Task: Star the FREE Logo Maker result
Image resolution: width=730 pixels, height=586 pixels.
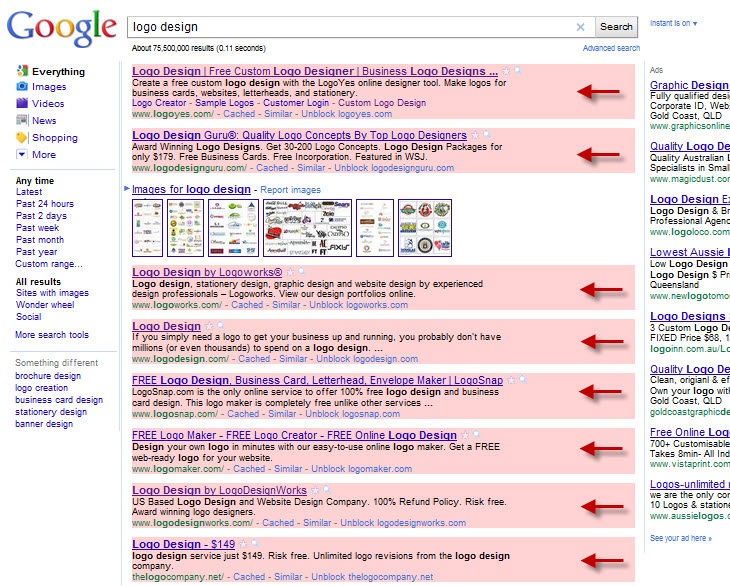Action: coord(465,435)
